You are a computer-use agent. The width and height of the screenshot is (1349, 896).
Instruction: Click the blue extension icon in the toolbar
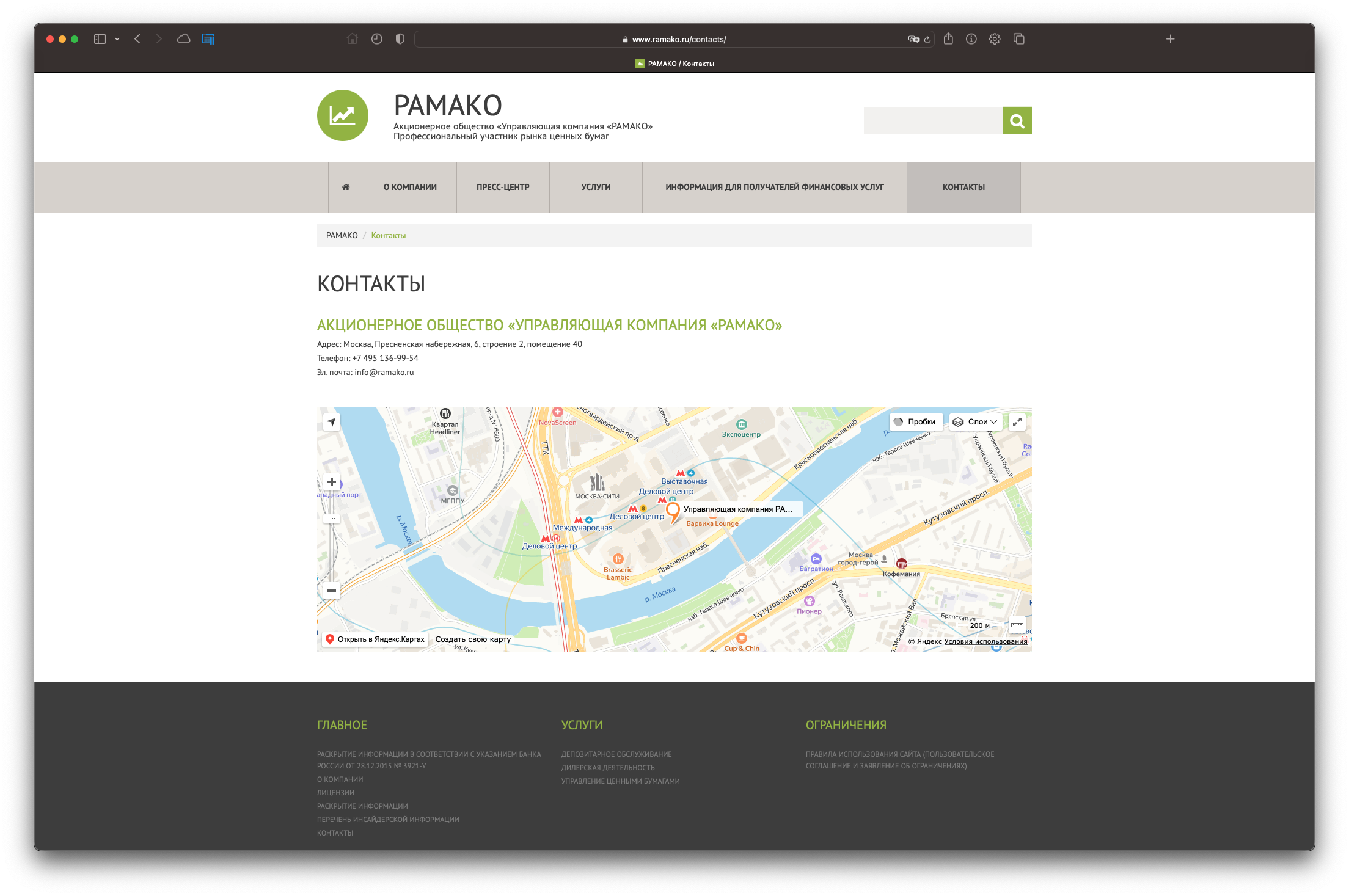pyautogui.click(x=208, y=39)
